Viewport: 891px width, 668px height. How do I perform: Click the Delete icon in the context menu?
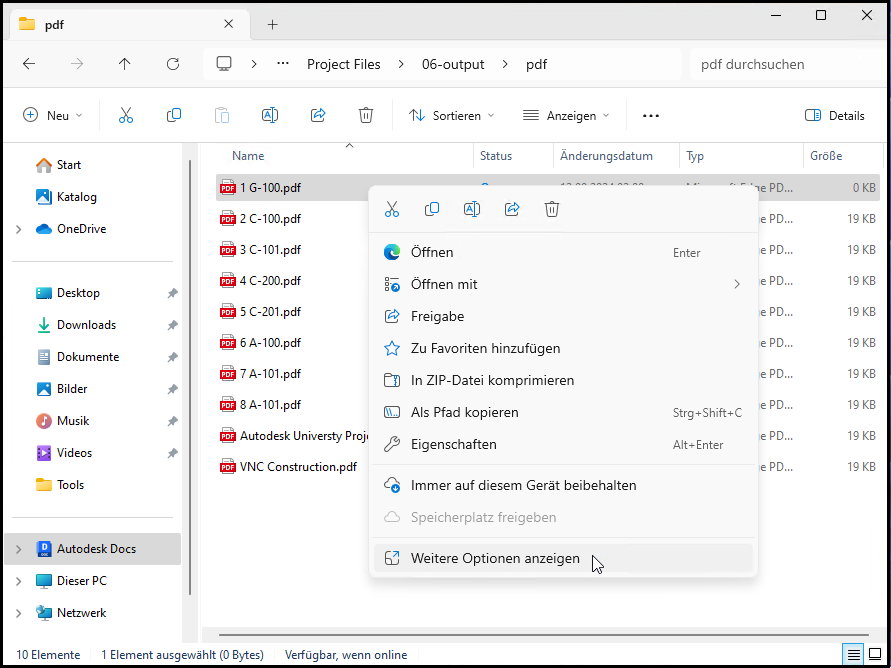[552, 209]
